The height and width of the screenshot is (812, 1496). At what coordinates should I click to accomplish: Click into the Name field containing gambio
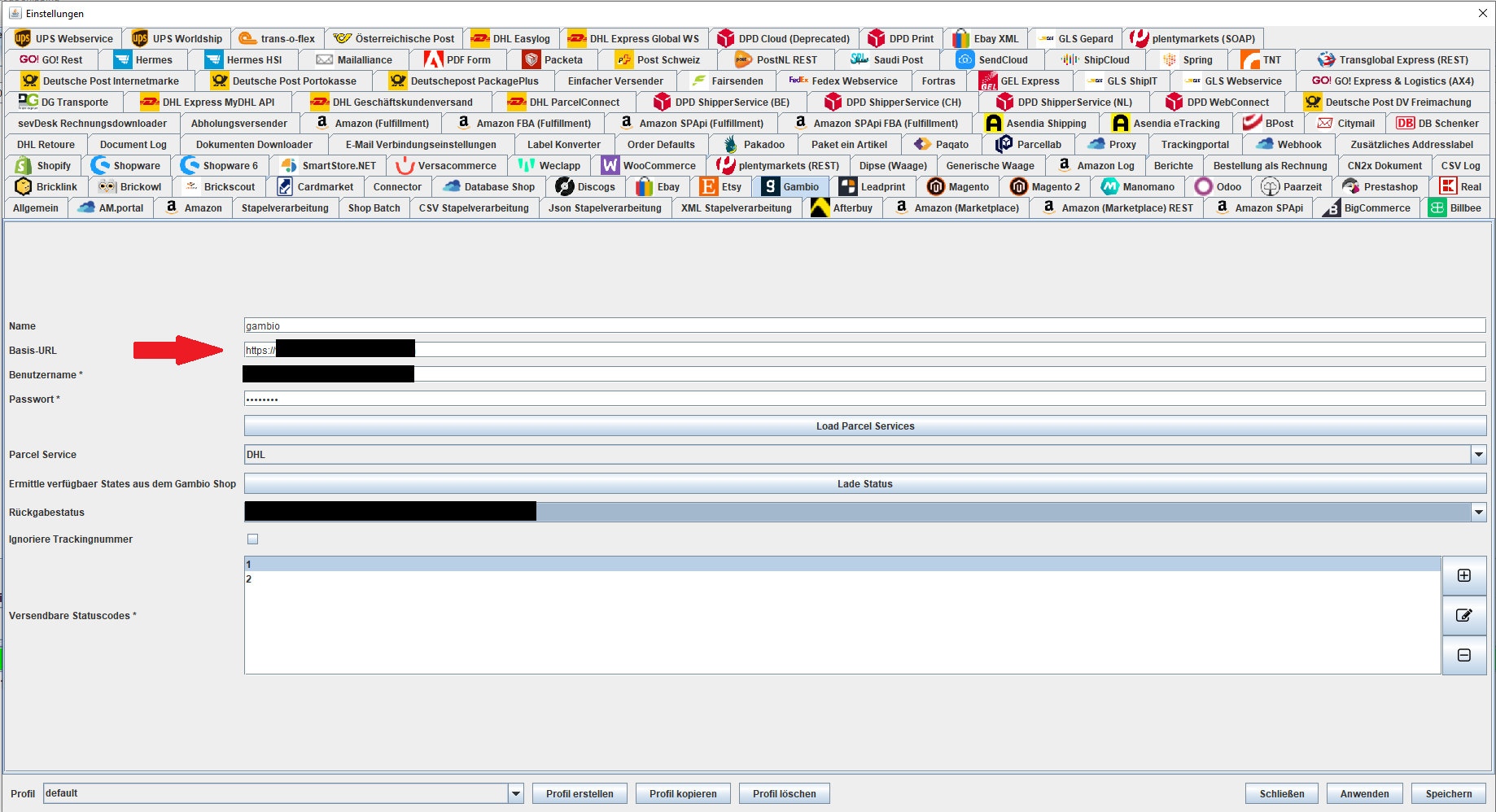[865, 325]
